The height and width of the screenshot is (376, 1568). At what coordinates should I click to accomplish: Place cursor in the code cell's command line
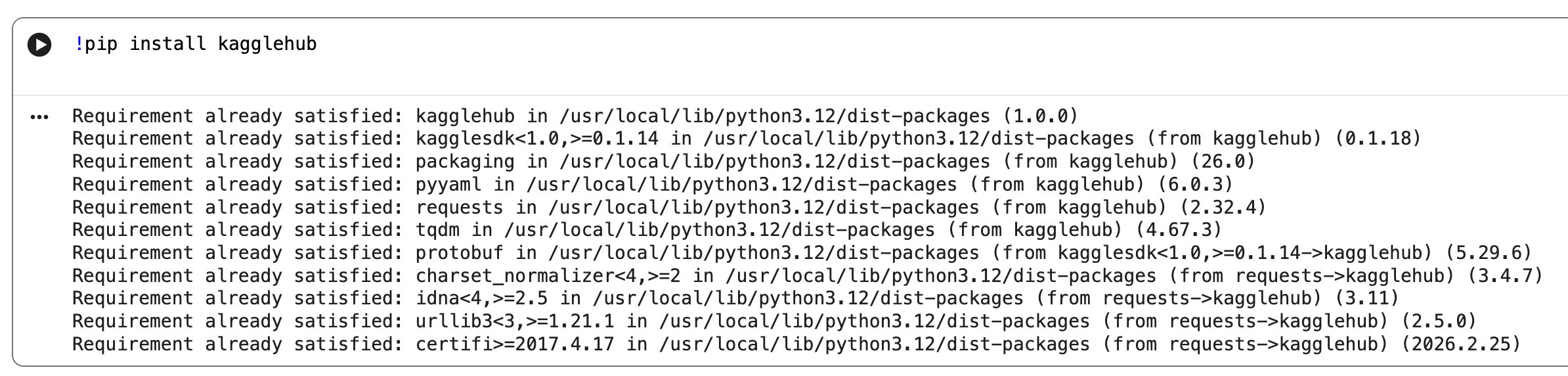click(814, 44)
